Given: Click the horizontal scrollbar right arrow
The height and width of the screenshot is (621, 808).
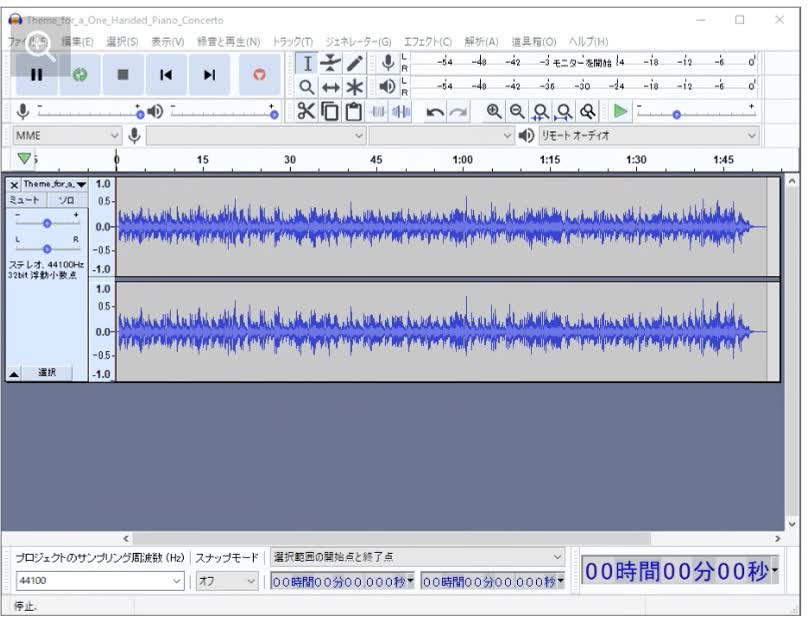Looking at the screenshot, I should 778,539.
